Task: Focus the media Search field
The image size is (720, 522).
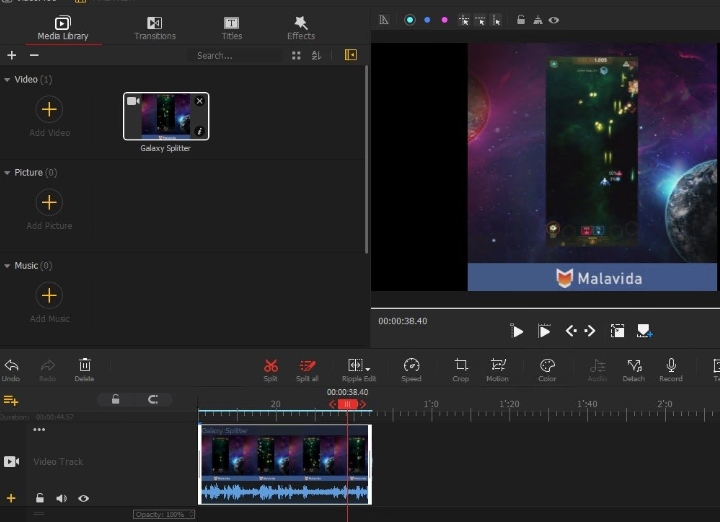Action: click(234, 56)
